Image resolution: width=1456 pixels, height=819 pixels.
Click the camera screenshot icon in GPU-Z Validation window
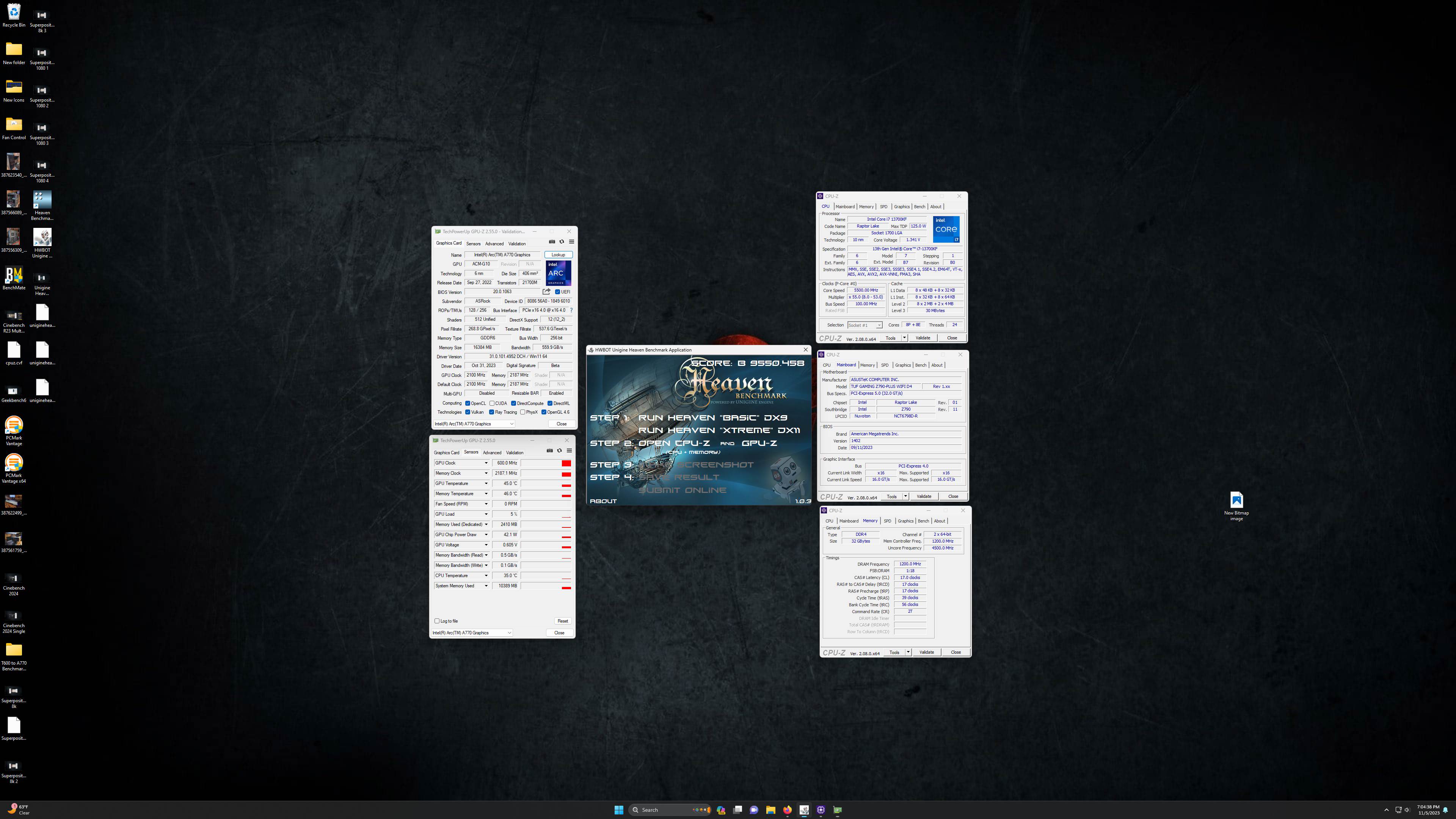pyautogui.click(x=552, y=242)
